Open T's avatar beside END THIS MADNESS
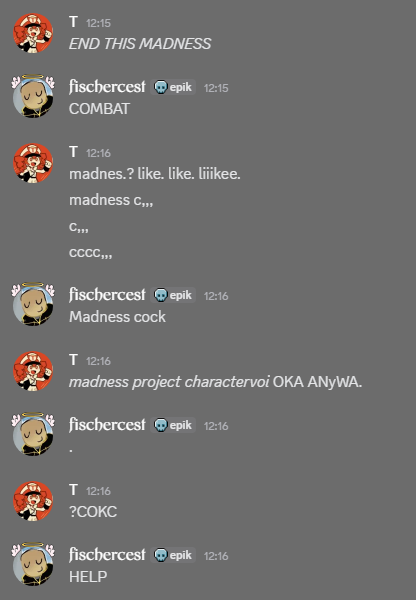This screenshot has width=416, height=600. (x=33, y=33)
